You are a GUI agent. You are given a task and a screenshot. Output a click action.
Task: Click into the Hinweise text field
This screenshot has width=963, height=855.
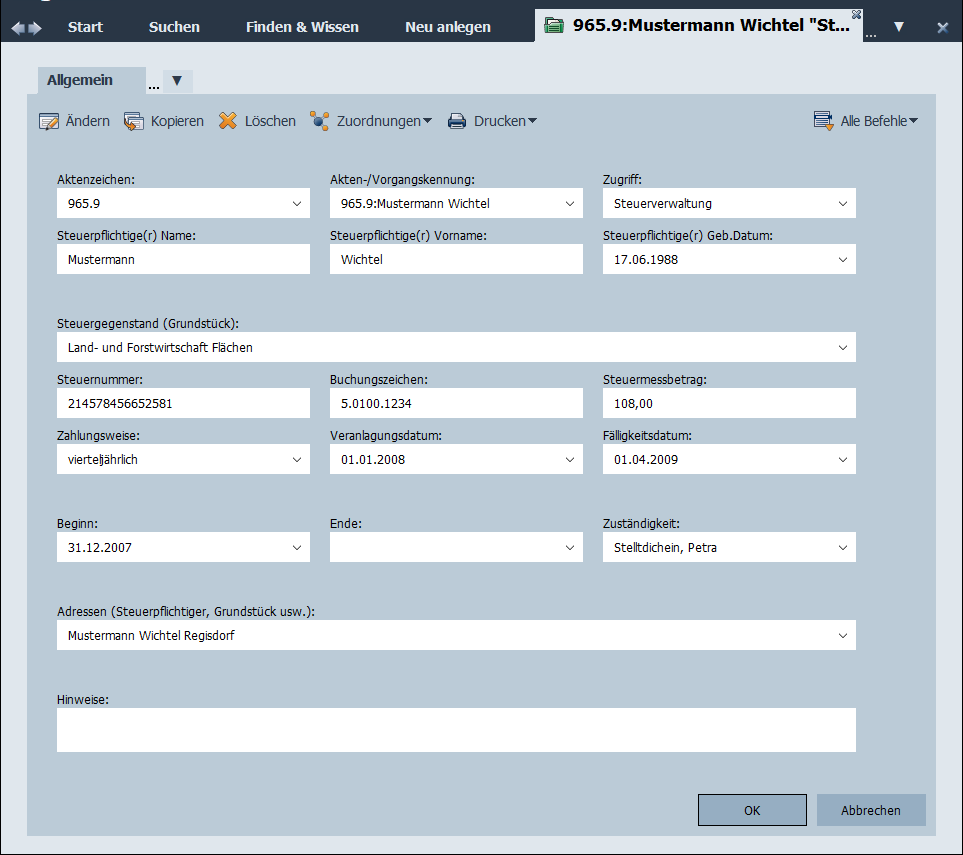[456, 730]
